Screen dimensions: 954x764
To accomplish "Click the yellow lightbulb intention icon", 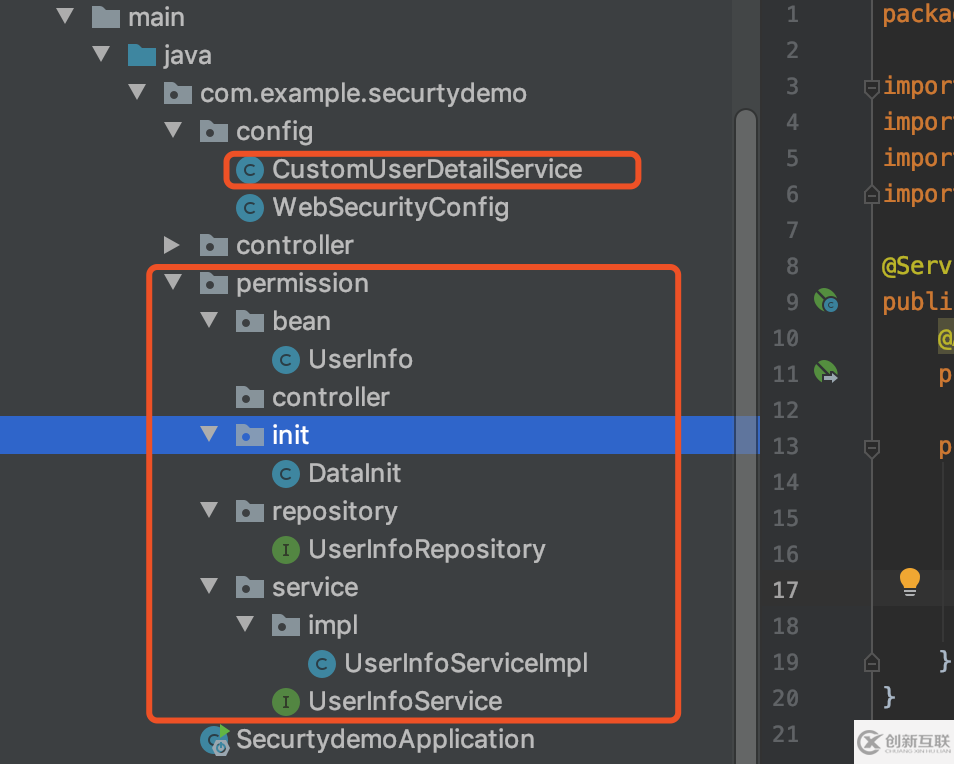I will pyautogui.click(x=909, y=581).
